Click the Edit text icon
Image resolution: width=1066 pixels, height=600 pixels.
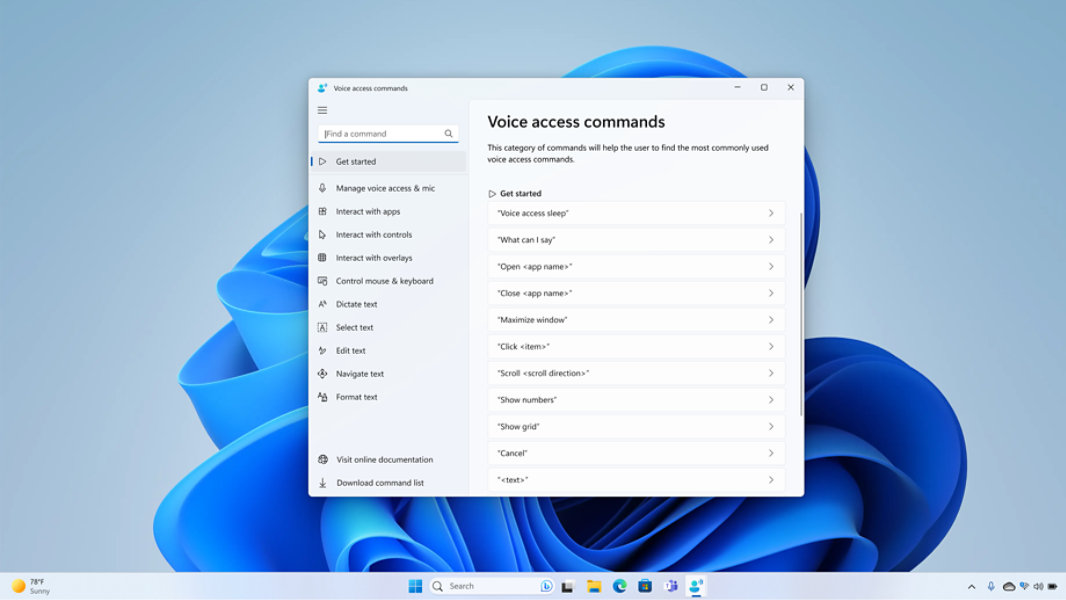(322, 351)
